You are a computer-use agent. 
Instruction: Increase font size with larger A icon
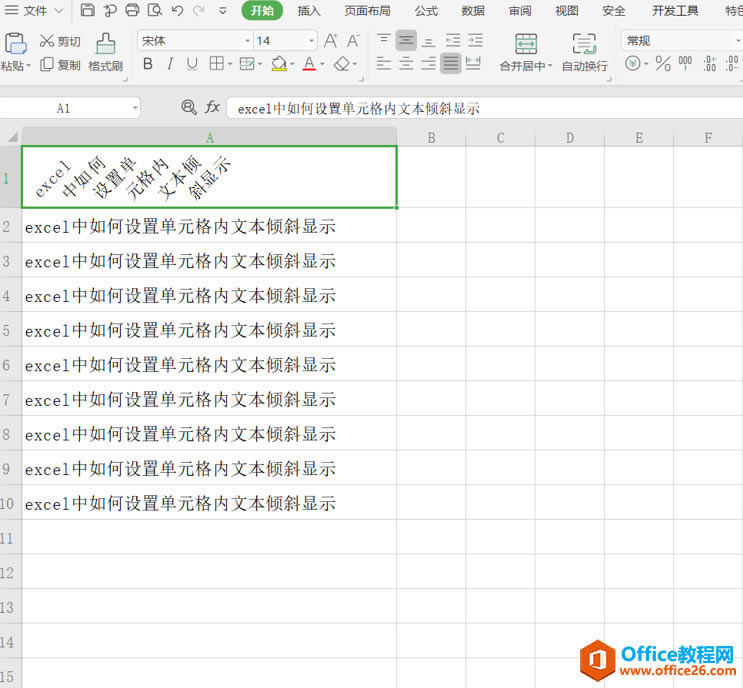331,41
